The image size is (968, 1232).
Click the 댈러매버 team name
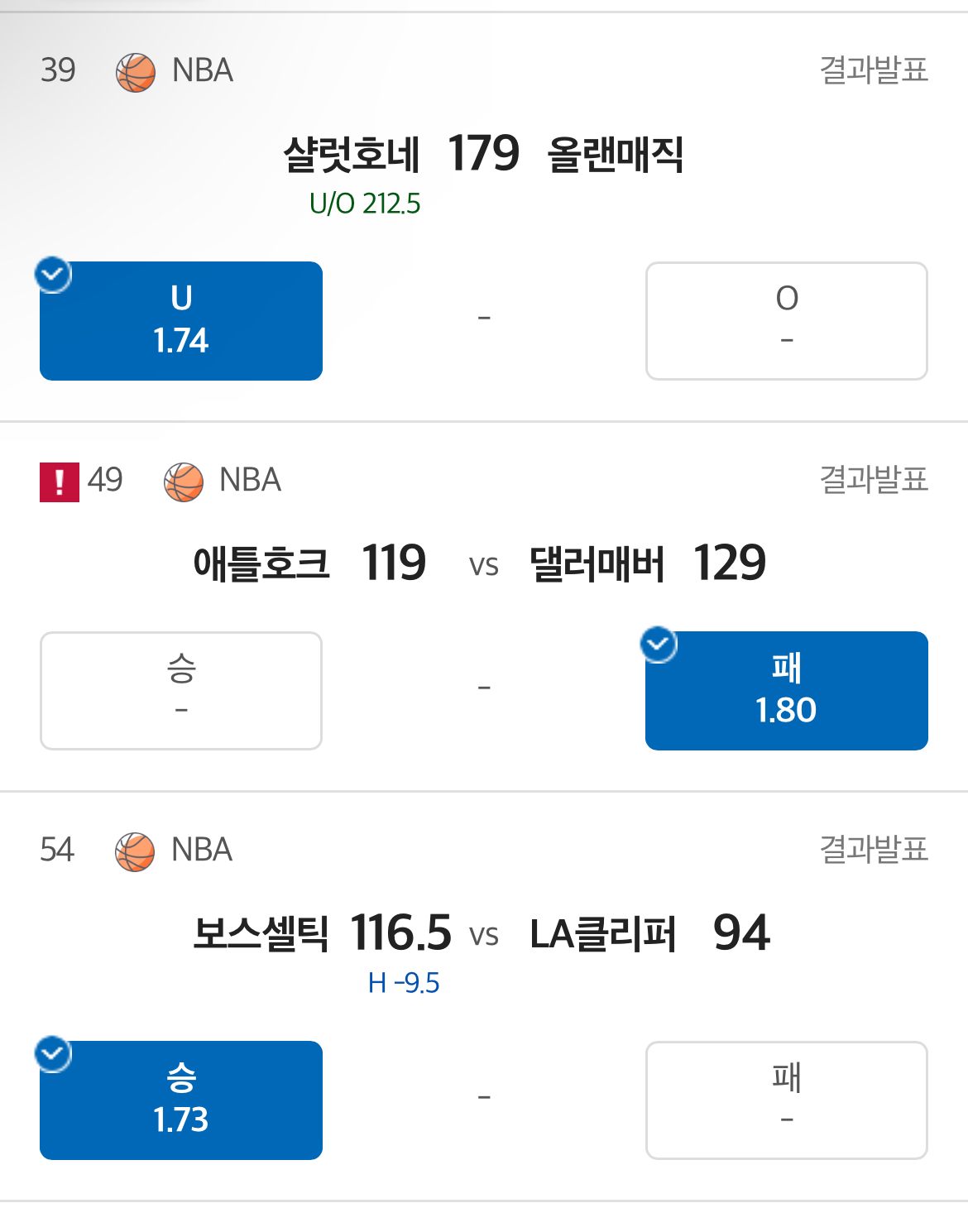(597, 564)
